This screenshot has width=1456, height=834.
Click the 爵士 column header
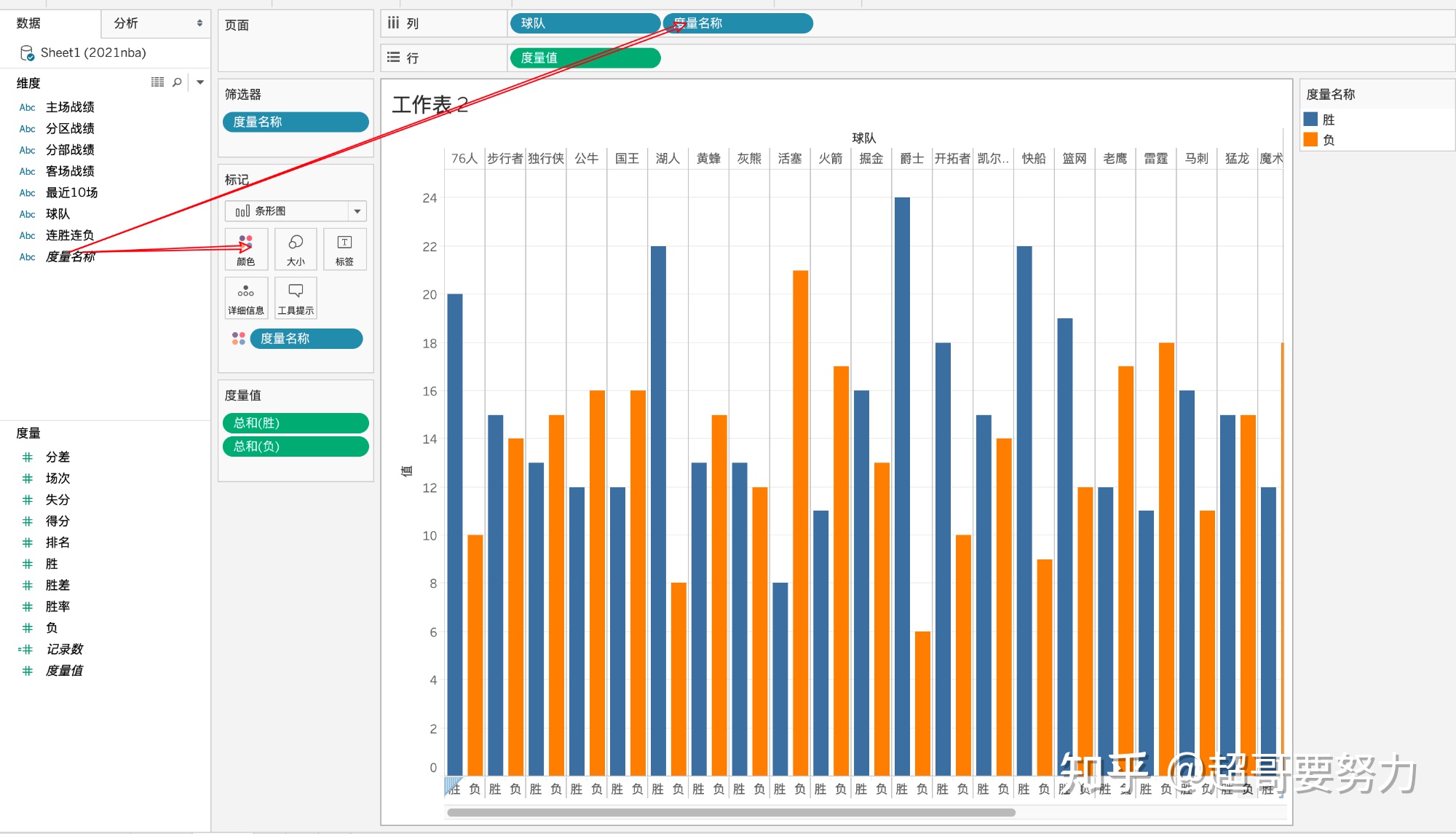coord(911,158)
